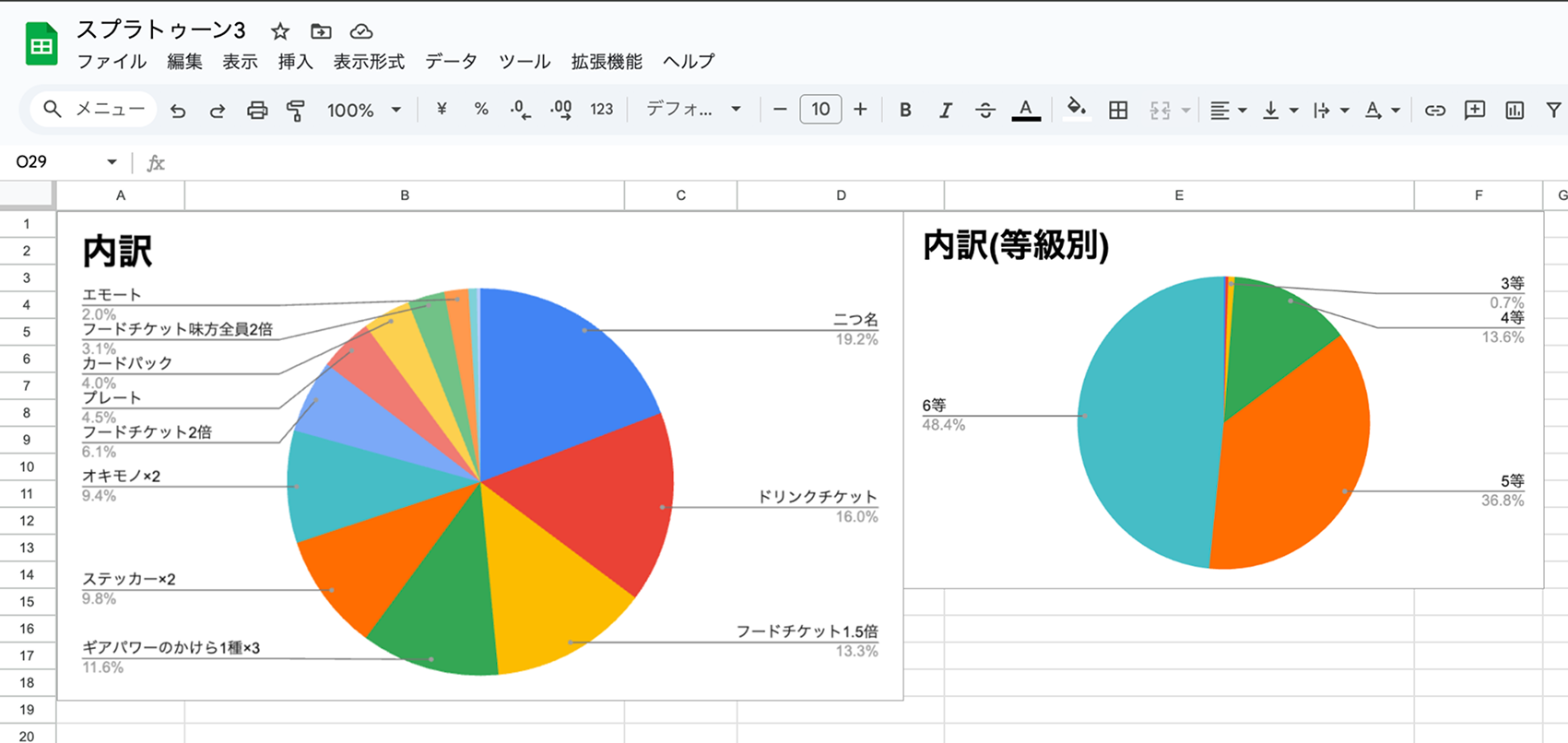This screenshot has height=743, width=1568.
Task: Increase decimal places
Action: click(x=560, y=110)
